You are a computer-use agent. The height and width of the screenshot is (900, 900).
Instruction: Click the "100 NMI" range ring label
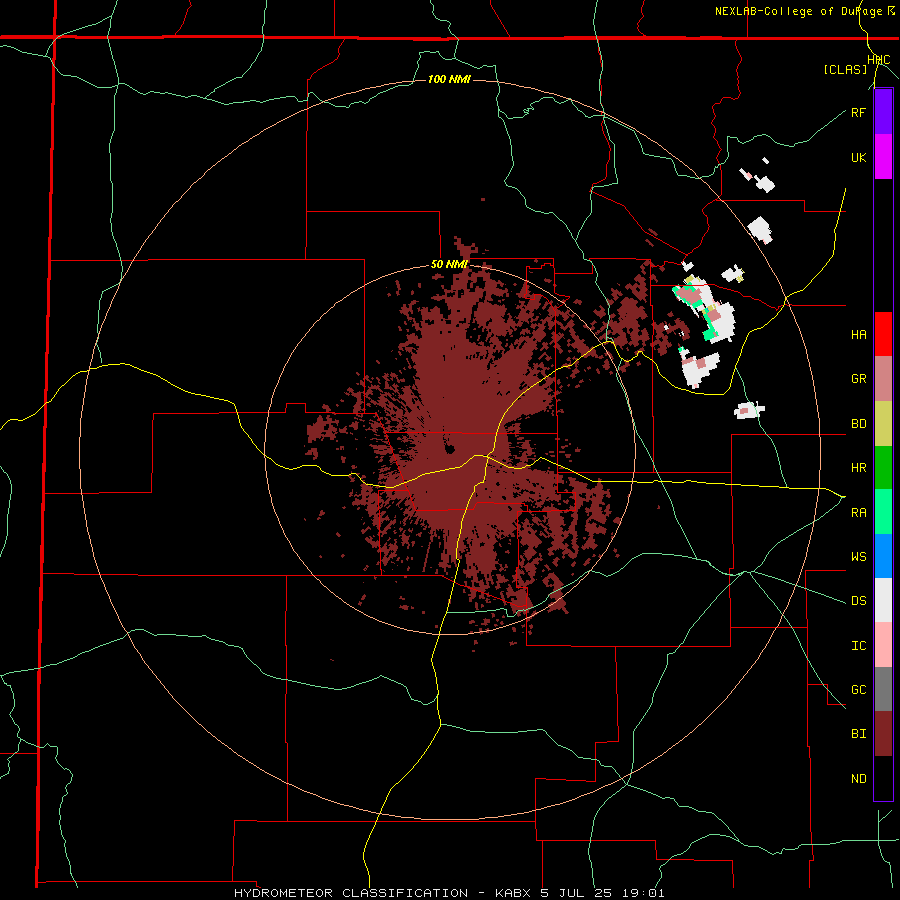(x=449, y=79)
